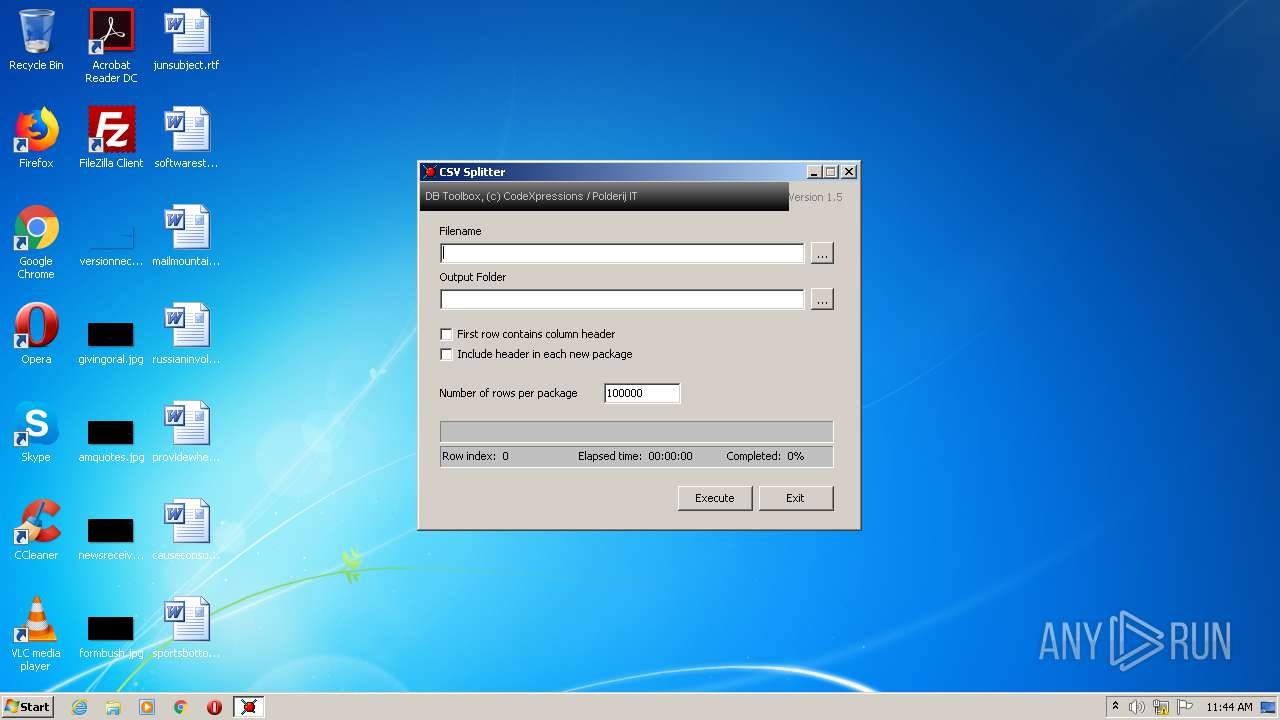Select formbush.jpg image file
Viewport: 1280px width, 720px height.
point(111,636)
